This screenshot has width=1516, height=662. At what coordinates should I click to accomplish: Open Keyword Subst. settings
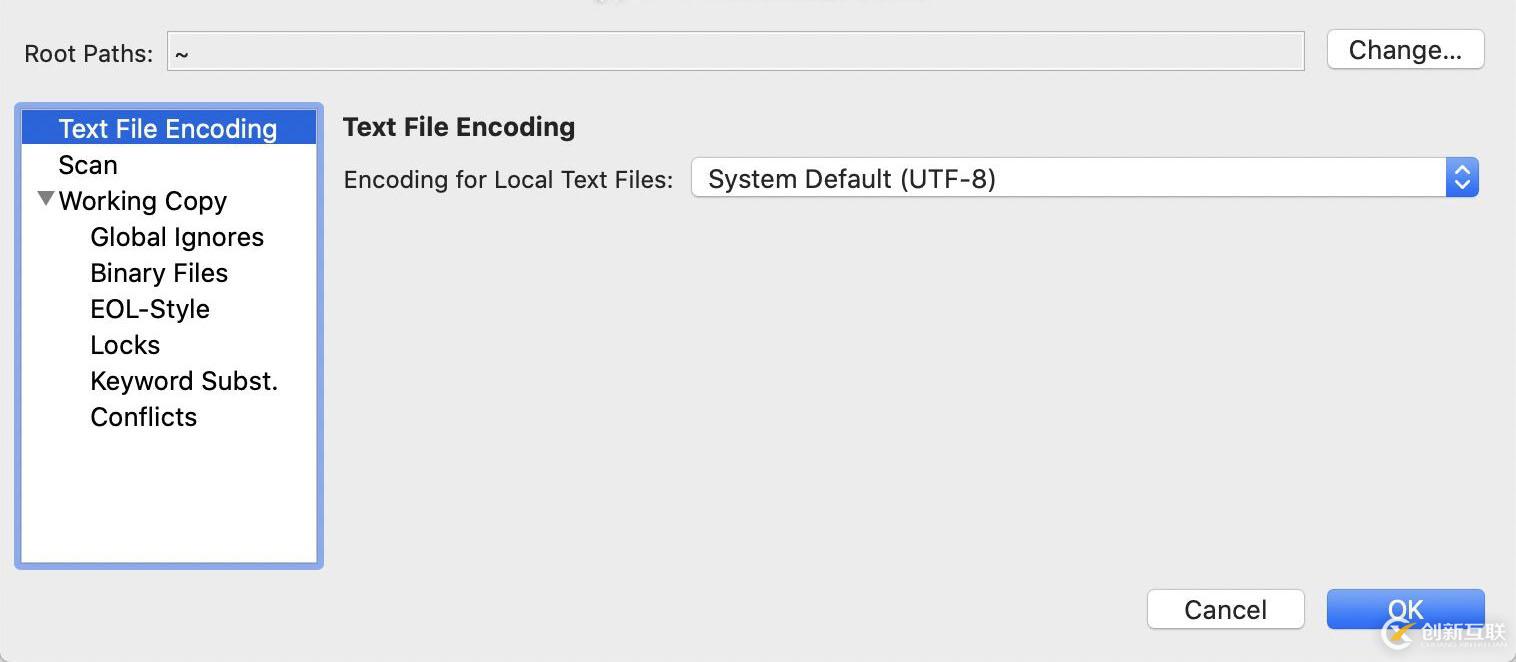pos(184,381)
